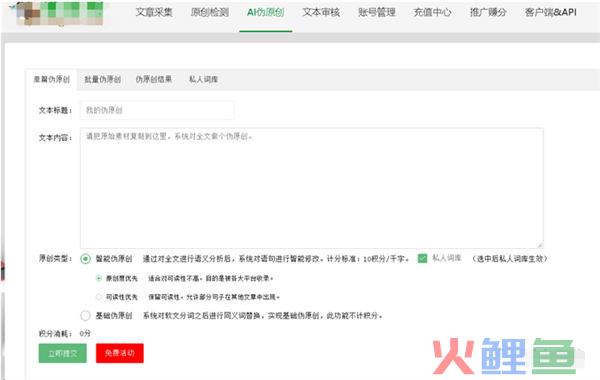Click the 文本标题 input field

point(157,110)
